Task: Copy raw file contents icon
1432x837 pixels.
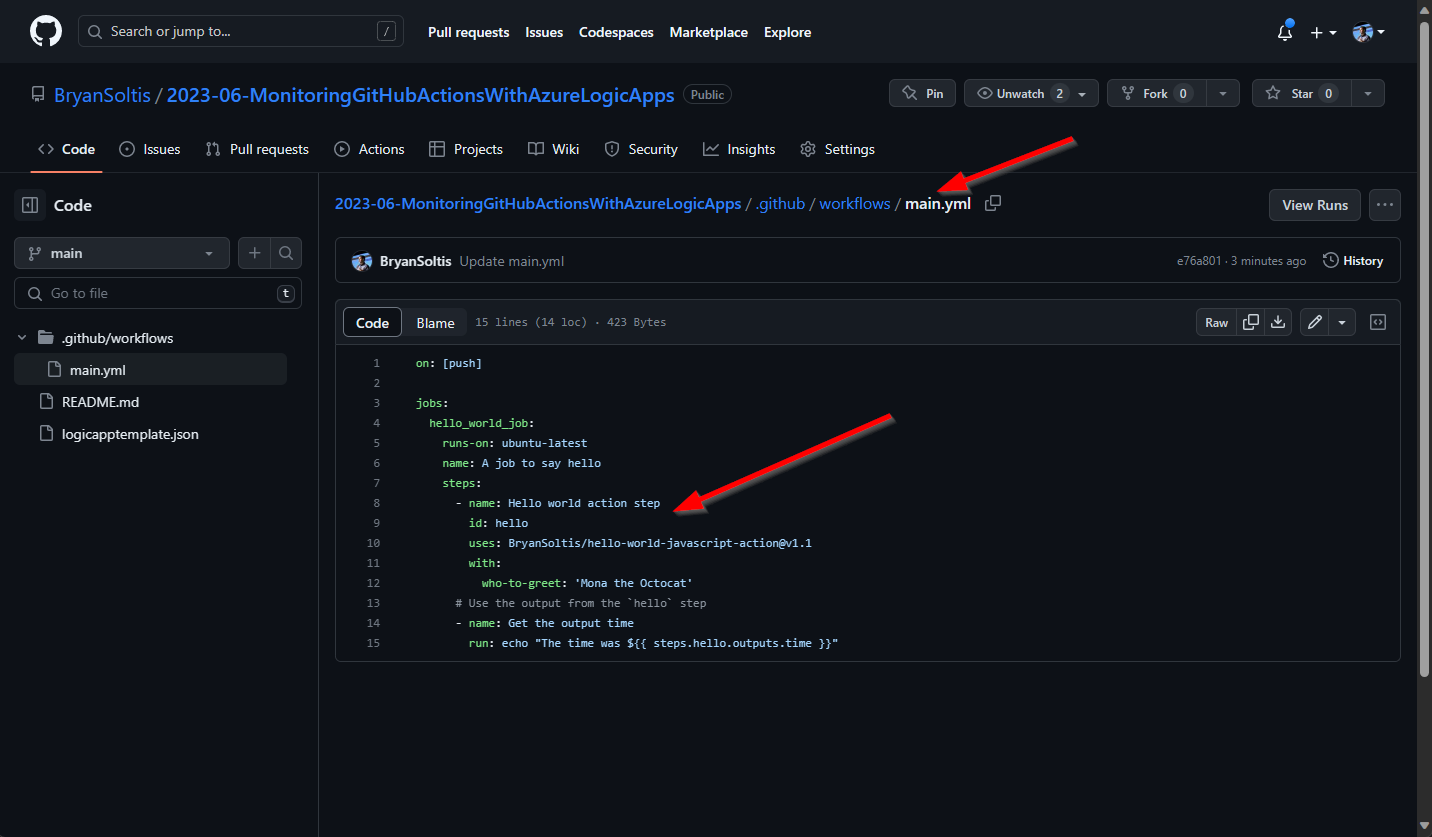Action: pyautogui.click(x=1250, y=322)
